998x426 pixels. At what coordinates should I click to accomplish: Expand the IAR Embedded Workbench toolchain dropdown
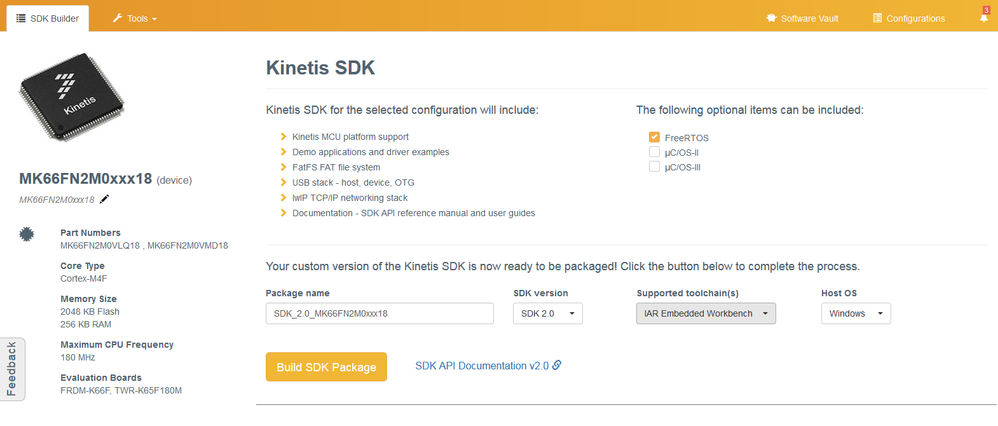pos(706,313)
